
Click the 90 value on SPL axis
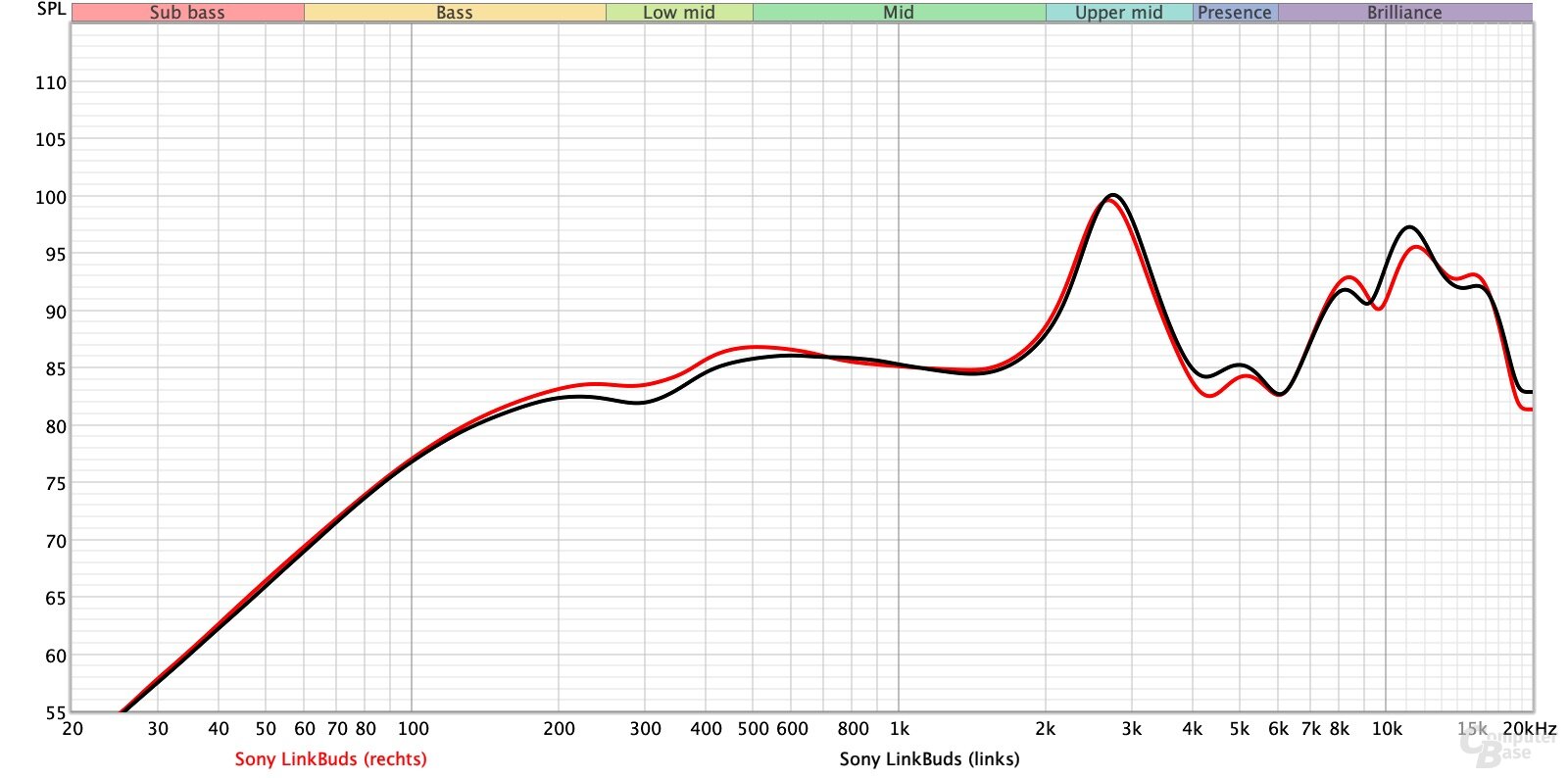coord(56,313)
